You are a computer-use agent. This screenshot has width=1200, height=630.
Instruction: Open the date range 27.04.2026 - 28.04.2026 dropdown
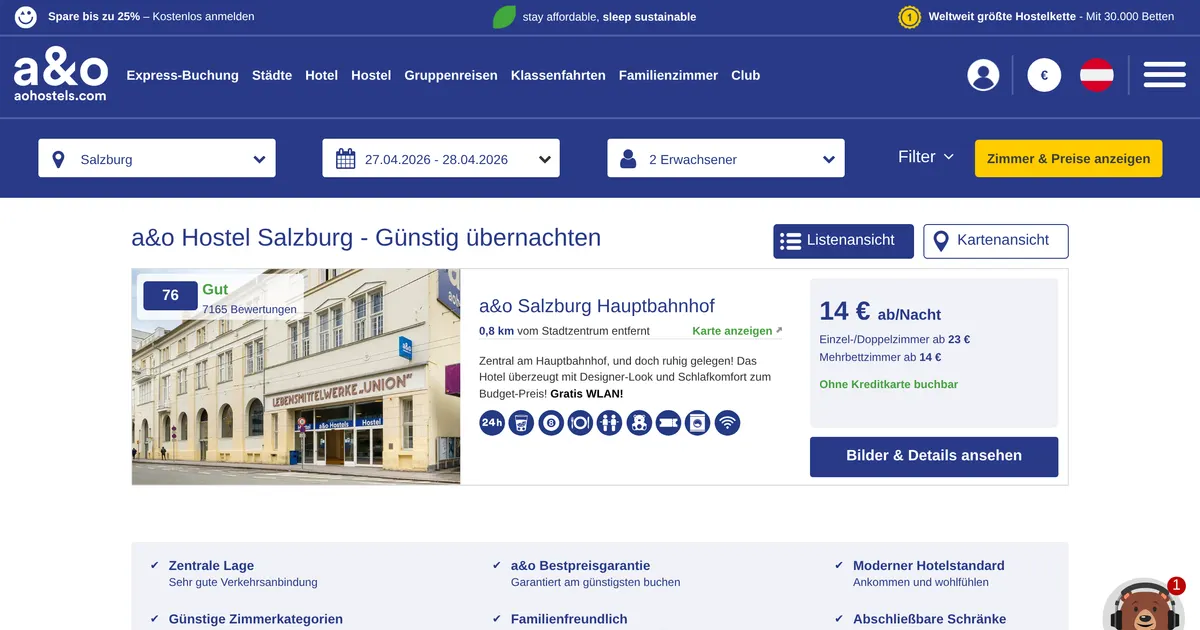[441, 158]
